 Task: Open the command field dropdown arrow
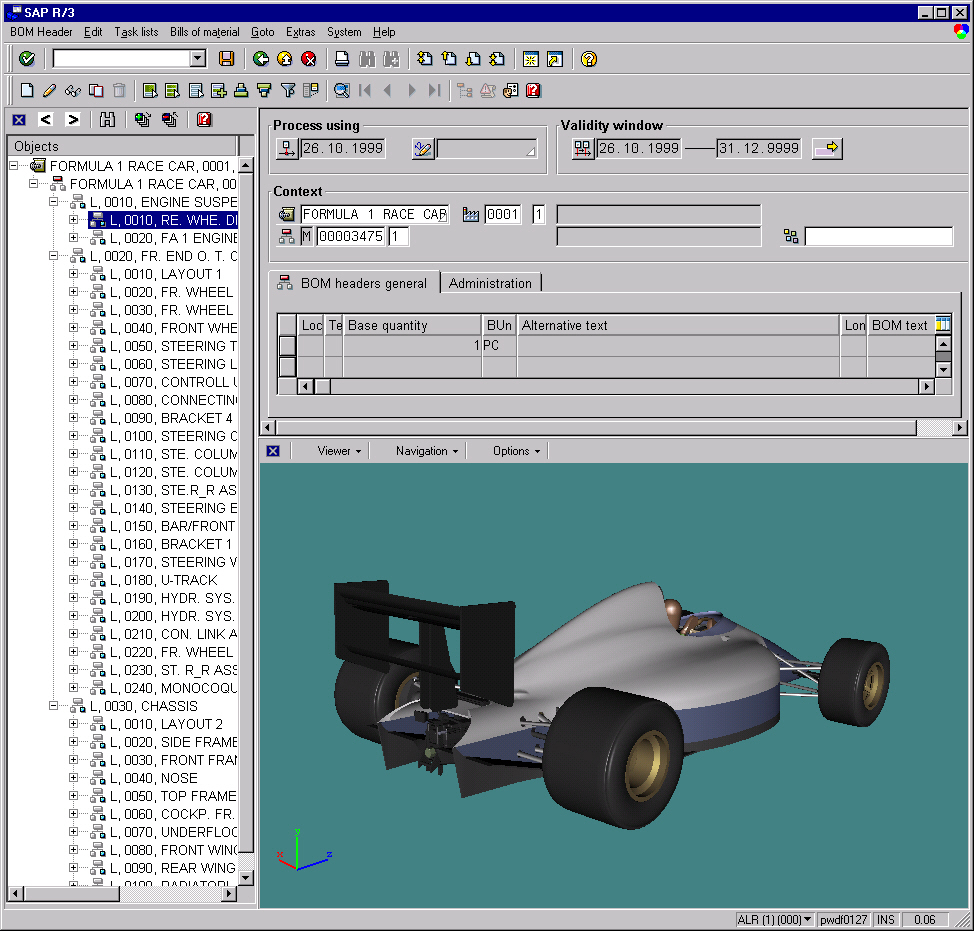coord(198,59)
